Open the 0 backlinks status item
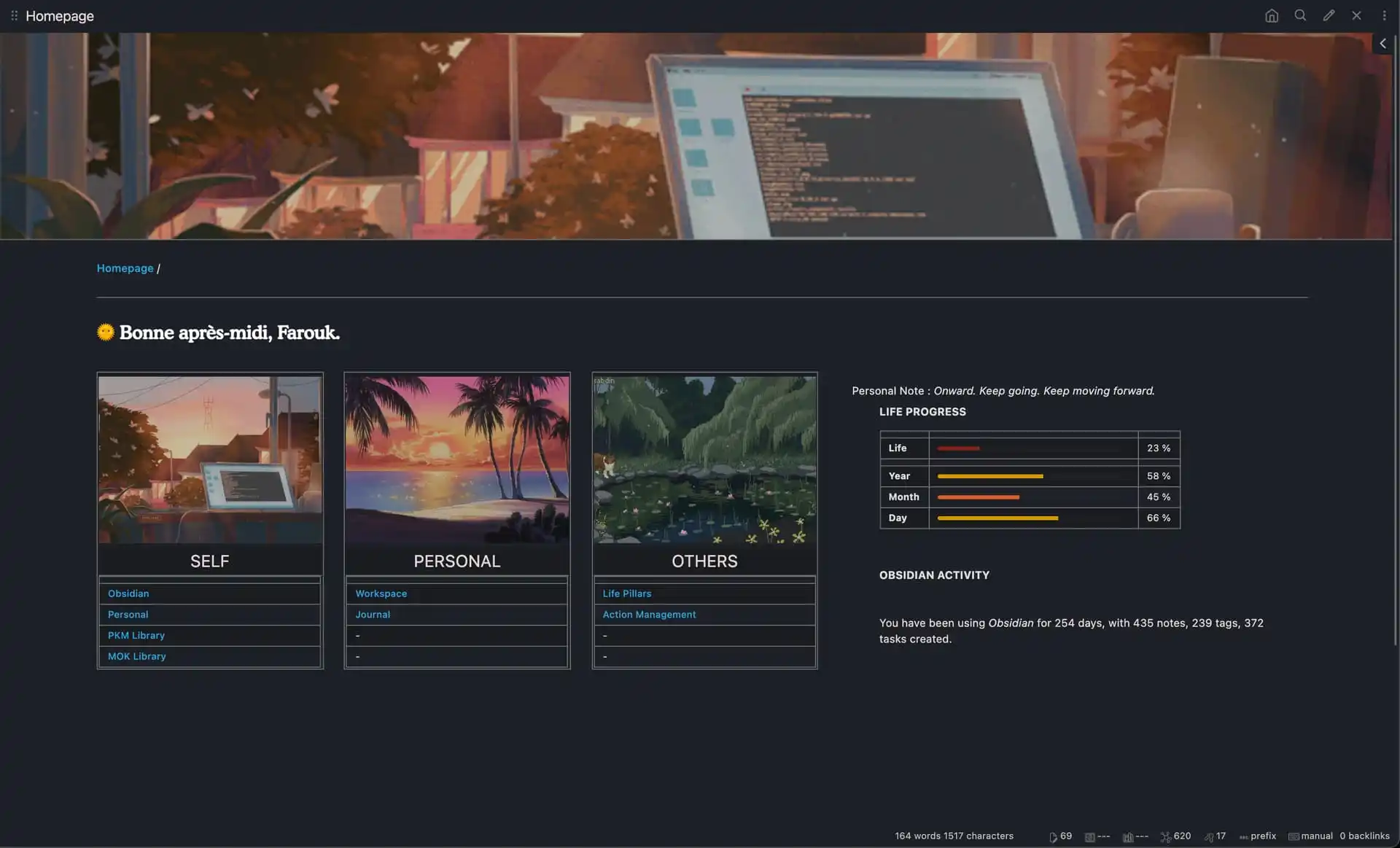1400x848 pixels. tap(1364, 836)
